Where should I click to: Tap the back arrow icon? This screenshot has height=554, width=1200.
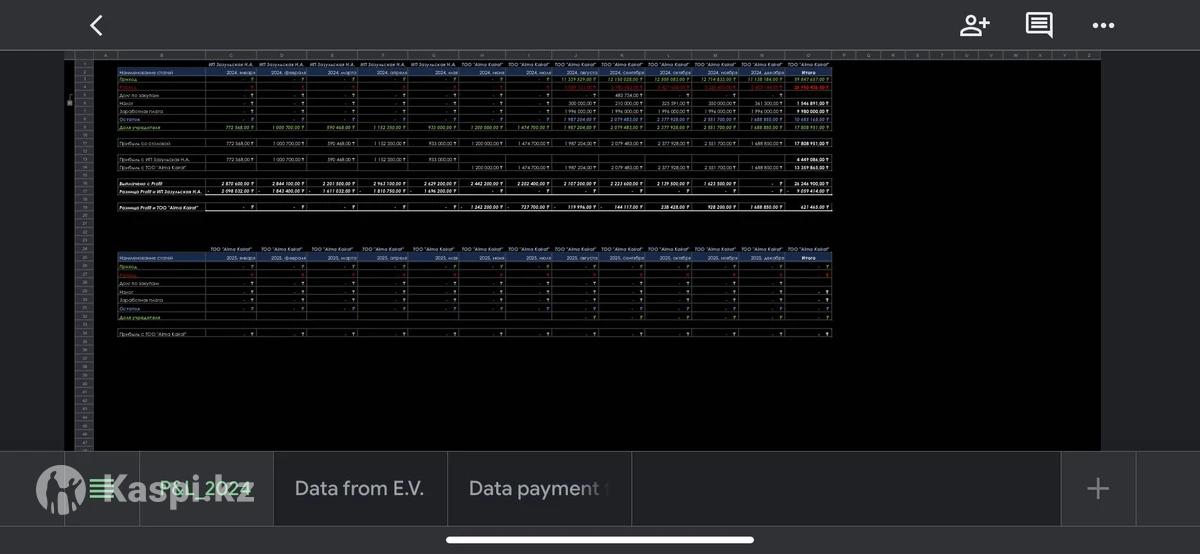96,26
